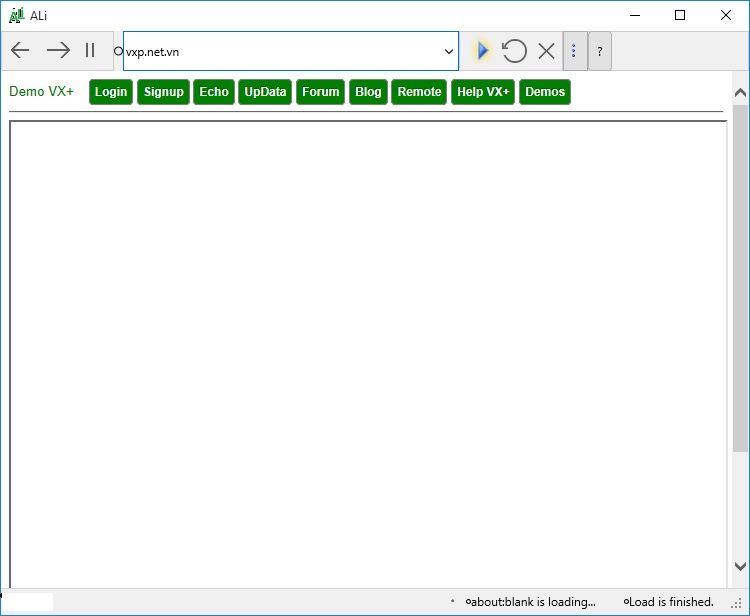Expand the address bar dropdown arrow
The width and height of the screenshot is (750, 616).
coord(448,51)
